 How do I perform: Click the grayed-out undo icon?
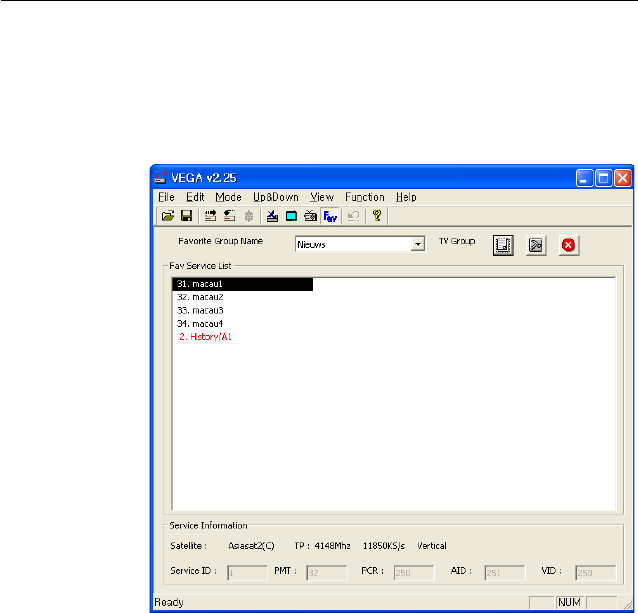coord(353,216)
